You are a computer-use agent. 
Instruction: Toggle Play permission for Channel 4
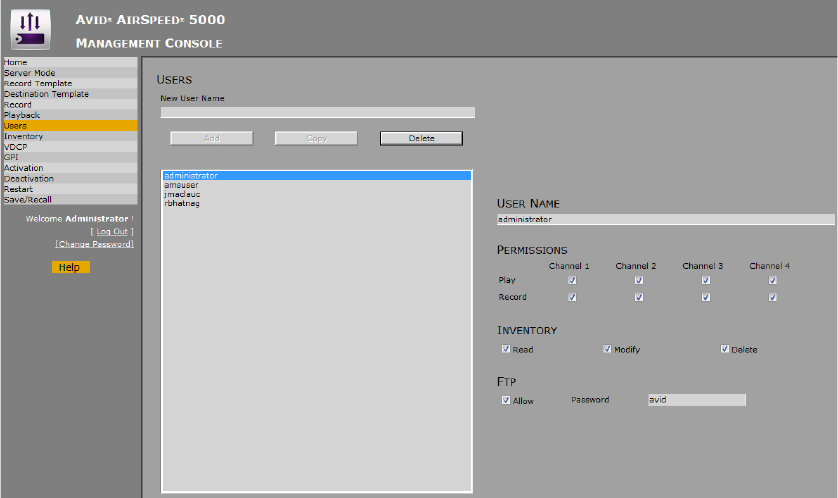[773, 280]
